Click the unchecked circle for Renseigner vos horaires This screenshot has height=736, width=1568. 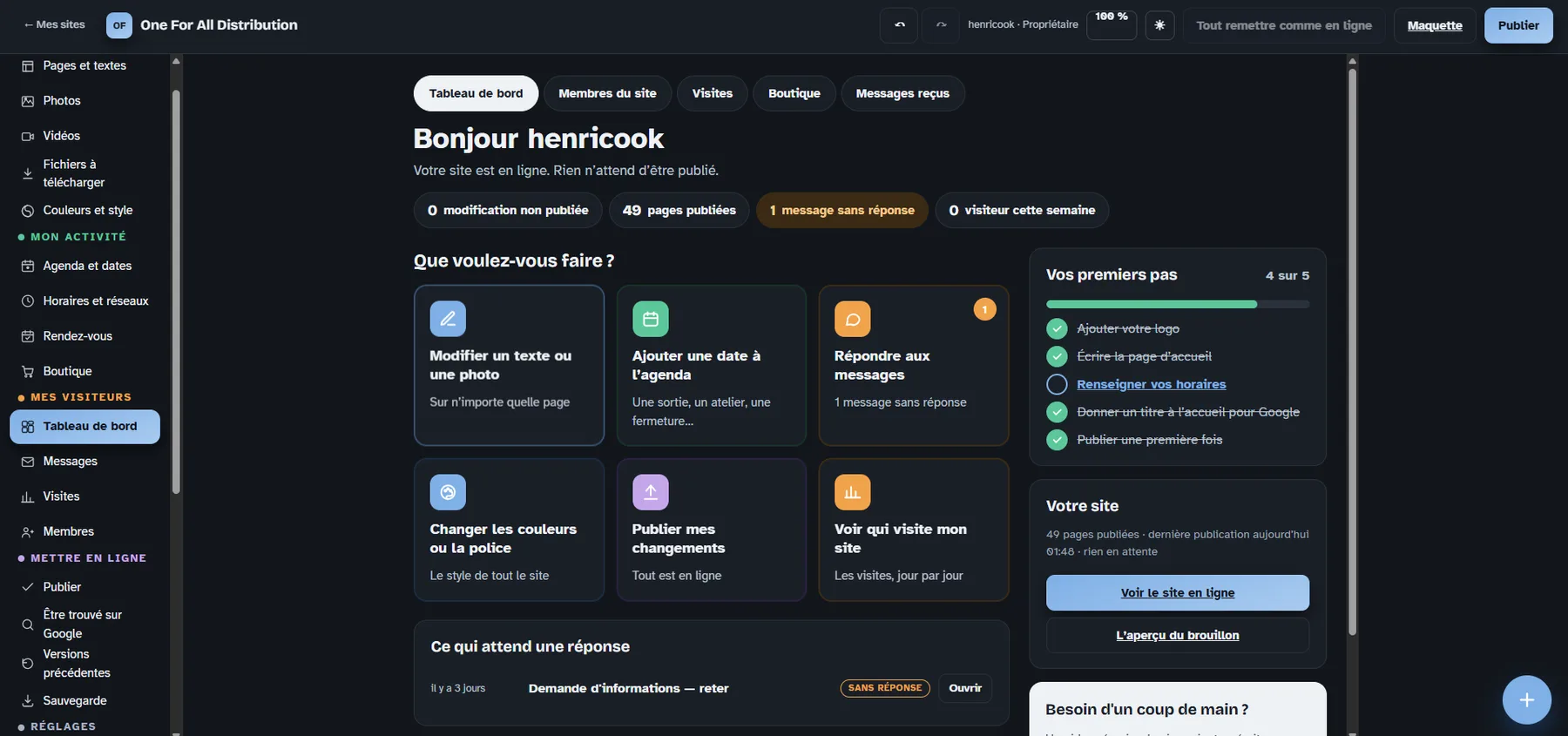[x=1057, y=384]
